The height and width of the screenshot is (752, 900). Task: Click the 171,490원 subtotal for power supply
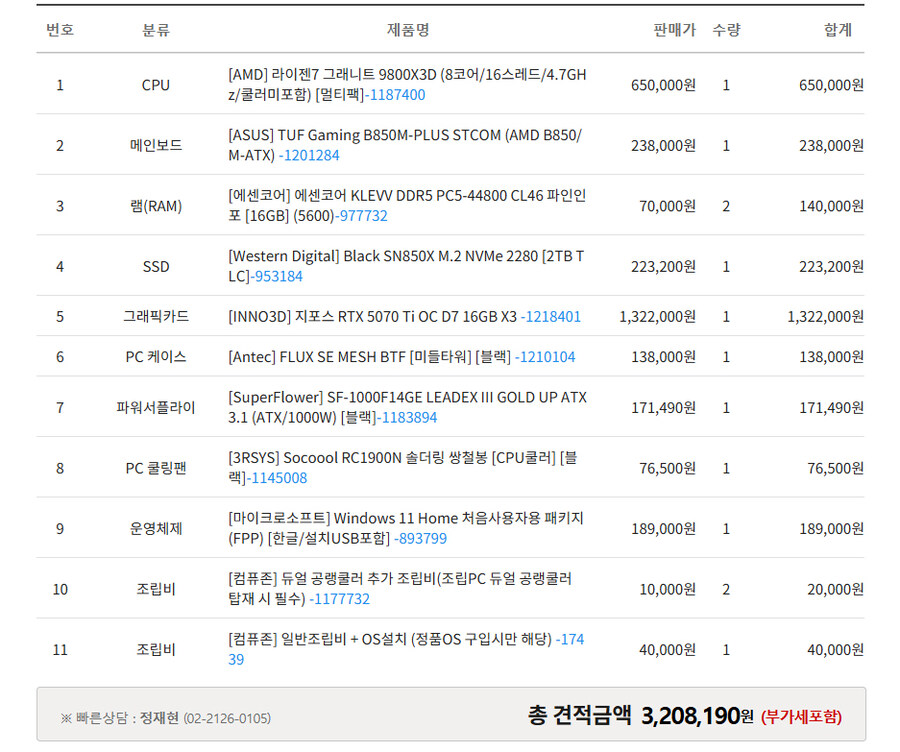pyautogui.click(x=832, y=408)
